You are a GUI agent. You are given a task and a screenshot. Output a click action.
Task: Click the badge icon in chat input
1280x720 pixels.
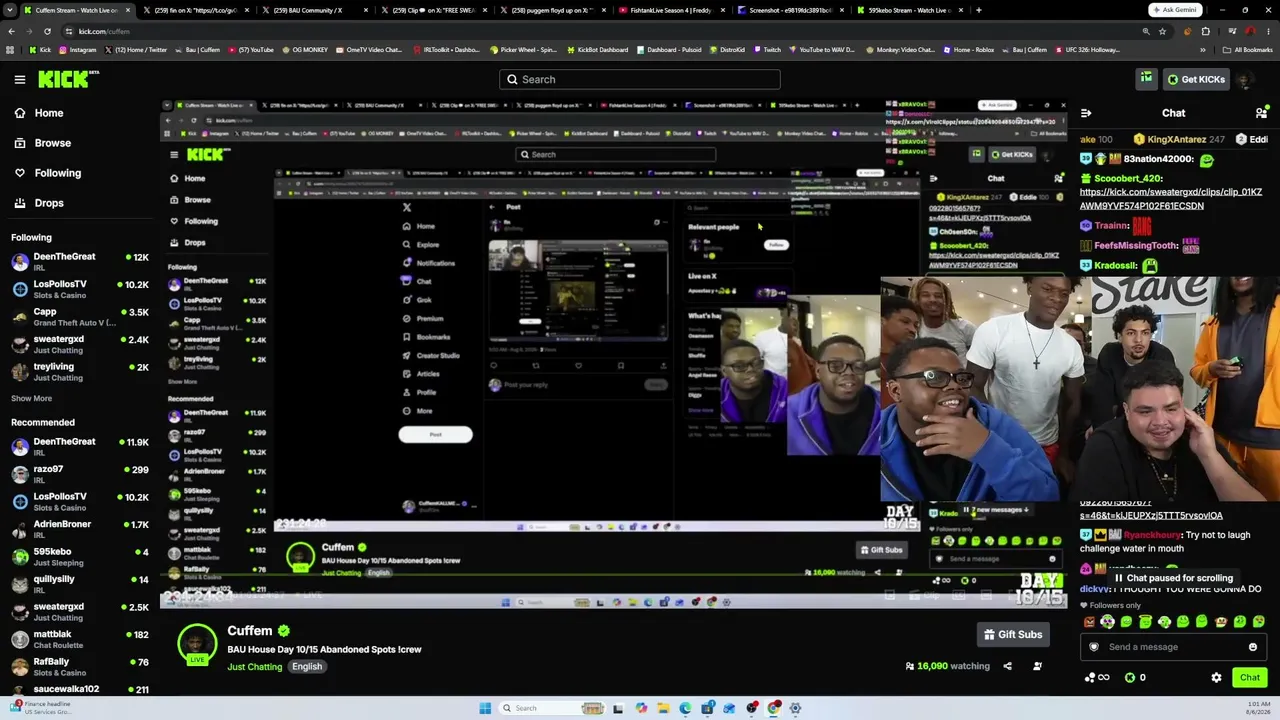click(1093, 647)
